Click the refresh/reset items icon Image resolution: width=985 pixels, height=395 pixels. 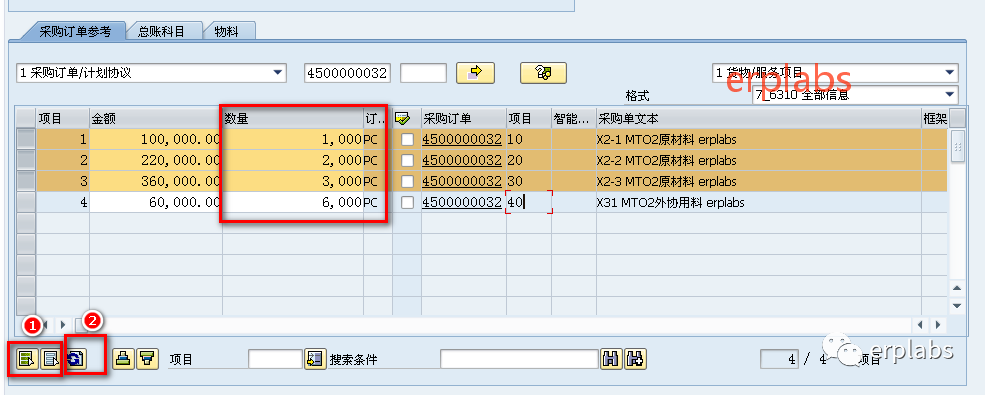[76, 359]
